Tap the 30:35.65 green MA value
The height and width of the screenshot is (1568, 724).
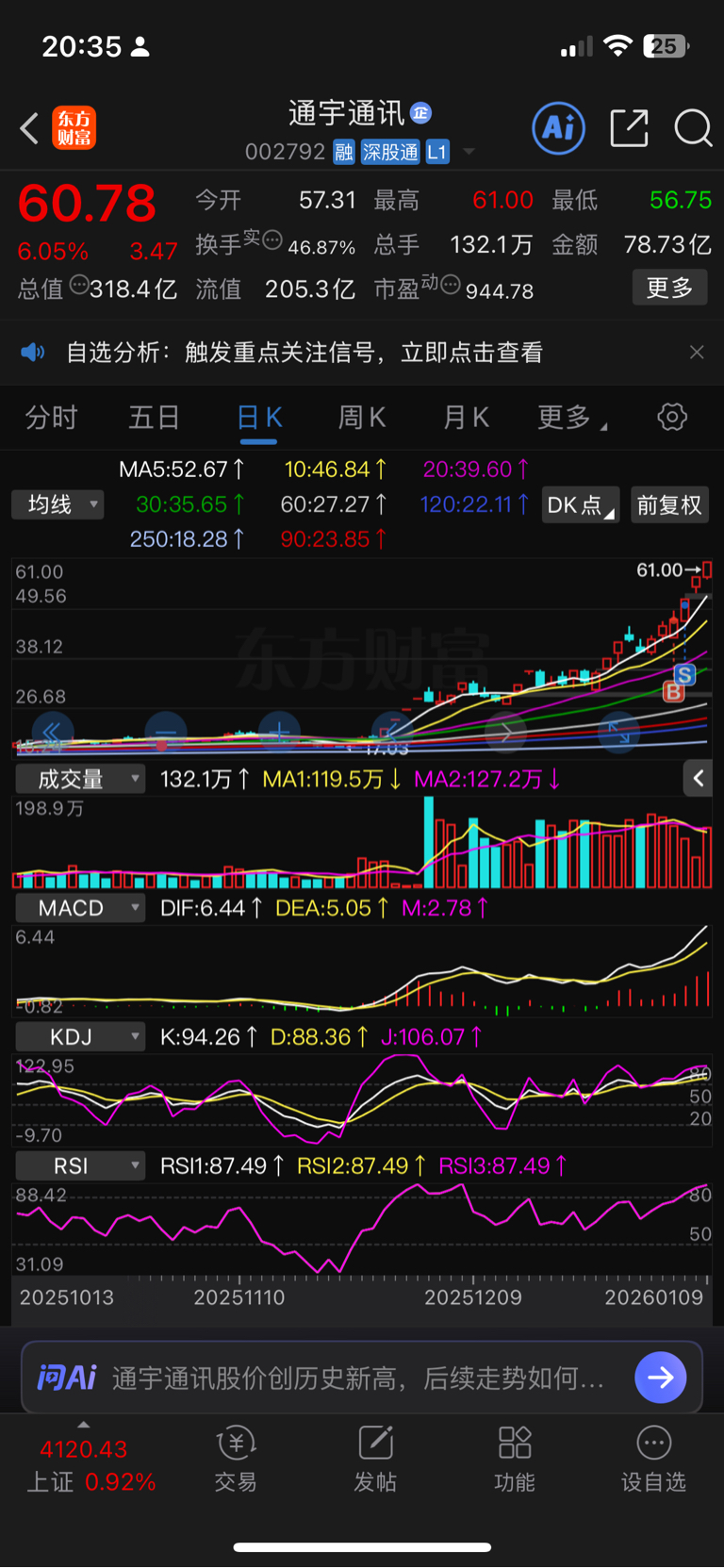click(x=190, y=504)
